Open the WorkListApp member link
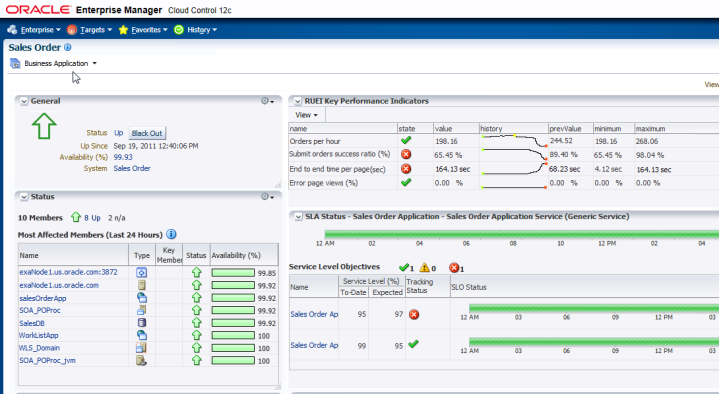 point(39,335)
